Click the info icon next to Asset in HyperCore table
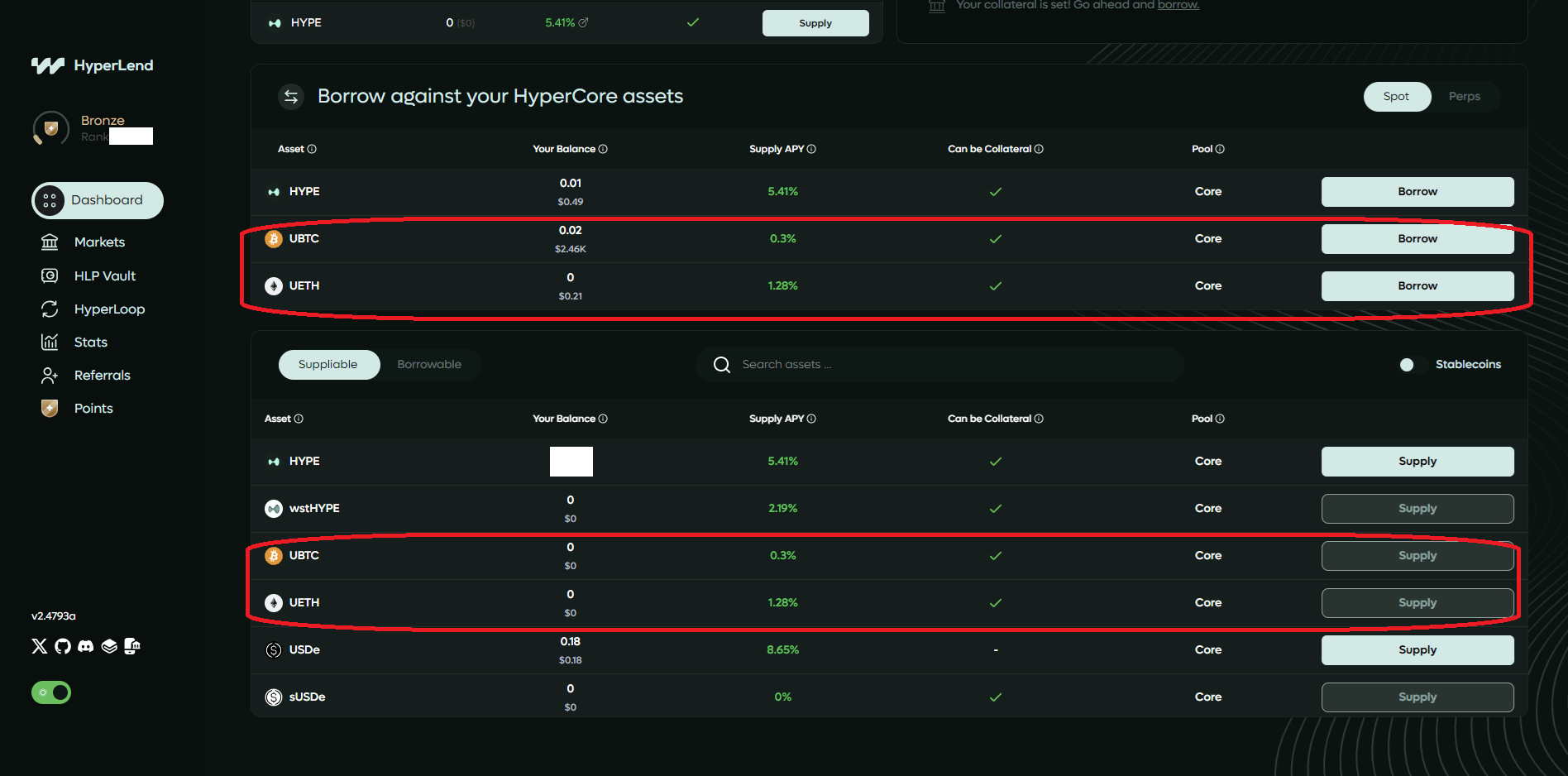The image size is (1568, 776). click(x=312, y=149)
